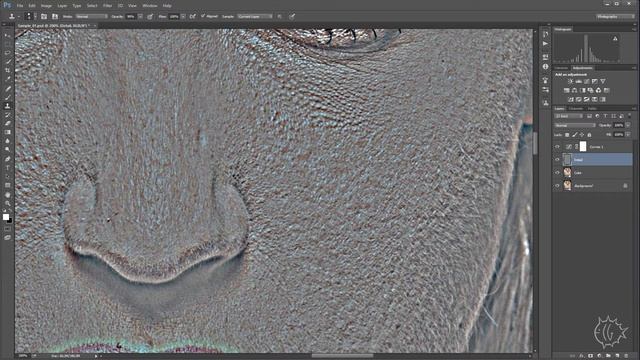Select the Brush tool

coord(7,97)
